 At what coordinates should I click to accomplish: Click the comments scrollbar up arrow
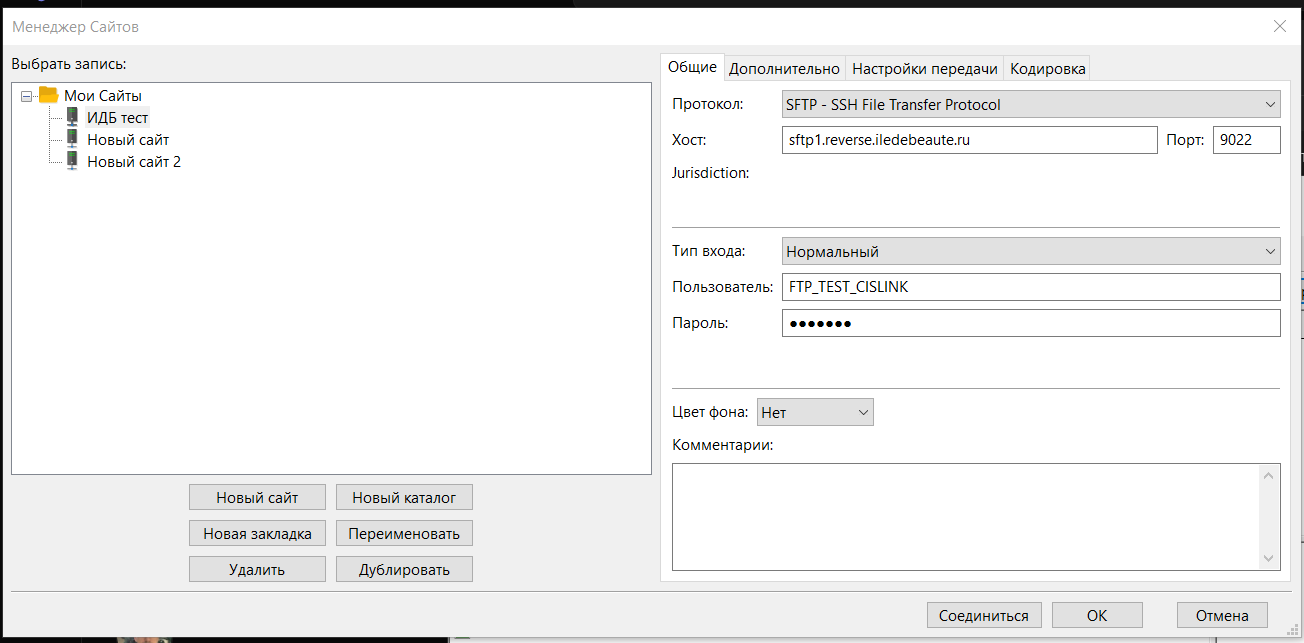click(x=1270, y=474)
